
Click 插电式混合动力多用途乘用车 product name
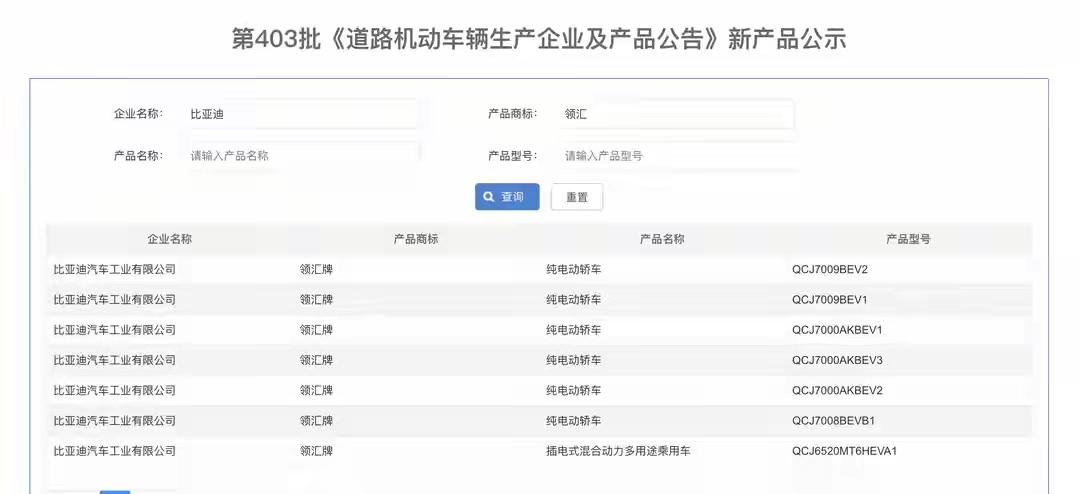coord(618,451)
